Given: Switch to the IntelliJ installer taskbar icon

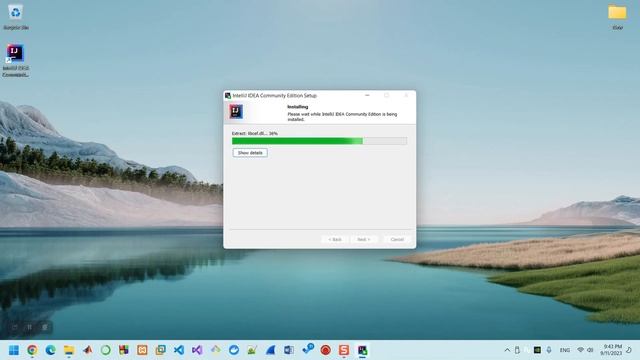Looking at the screenshot, I should (362, 350).
